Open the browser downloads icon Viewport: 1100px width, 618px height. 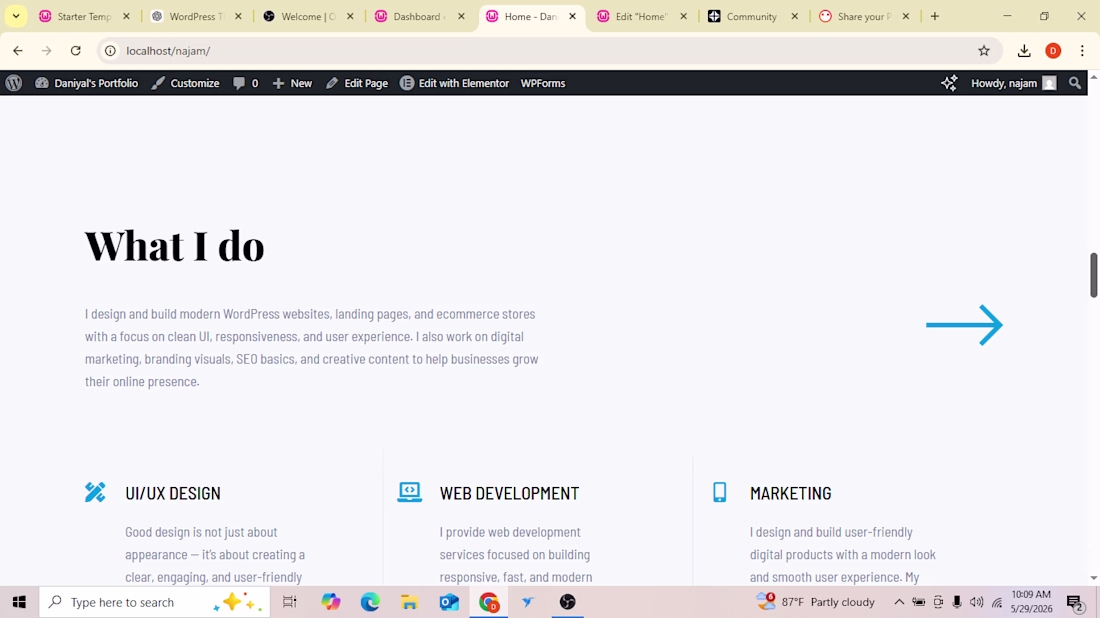tap(1024, 51)
